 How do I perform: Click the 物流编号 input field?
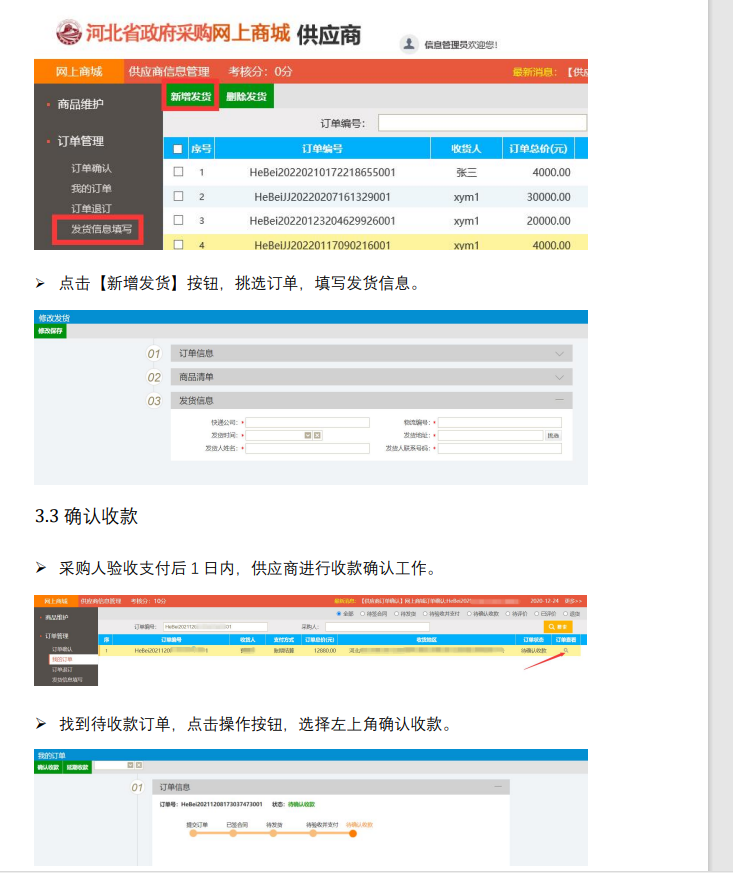coord(499,423)
